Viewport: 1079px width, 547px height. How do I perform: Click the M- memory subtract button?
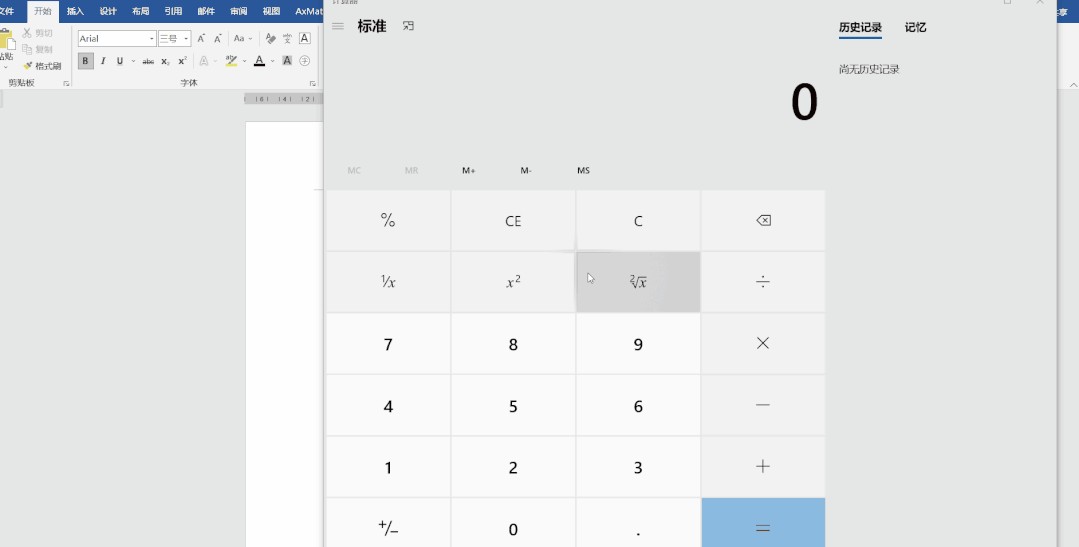point(526,171)
